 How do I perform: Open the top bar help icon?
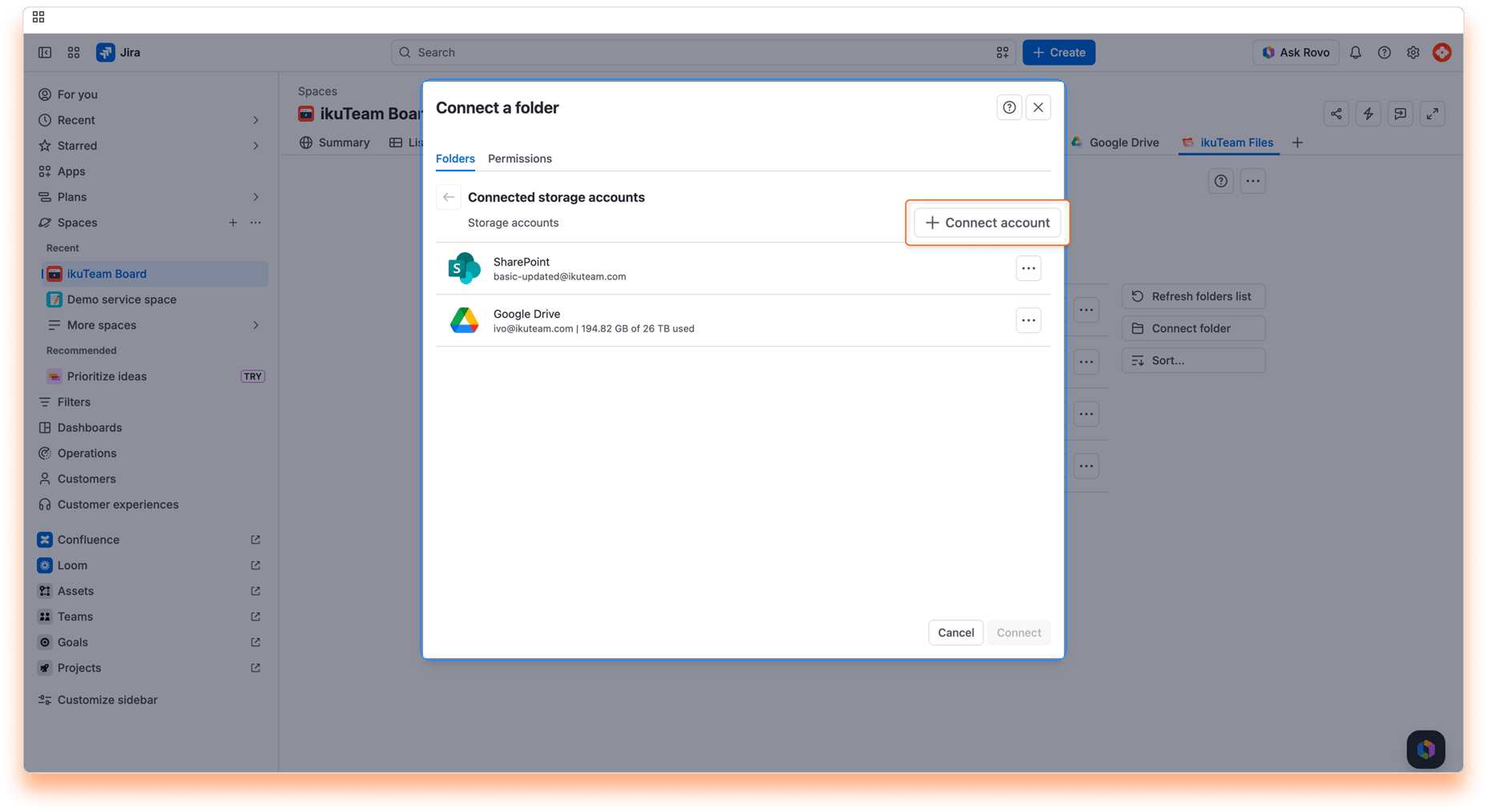point(1384,52)
